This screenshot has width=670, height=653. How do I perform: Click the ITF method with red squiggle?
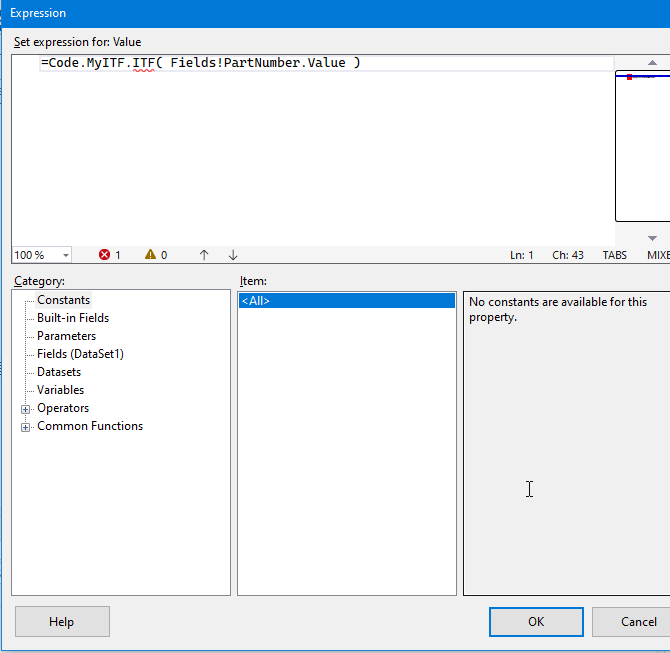pyautogui.click(x=143, y=63)
